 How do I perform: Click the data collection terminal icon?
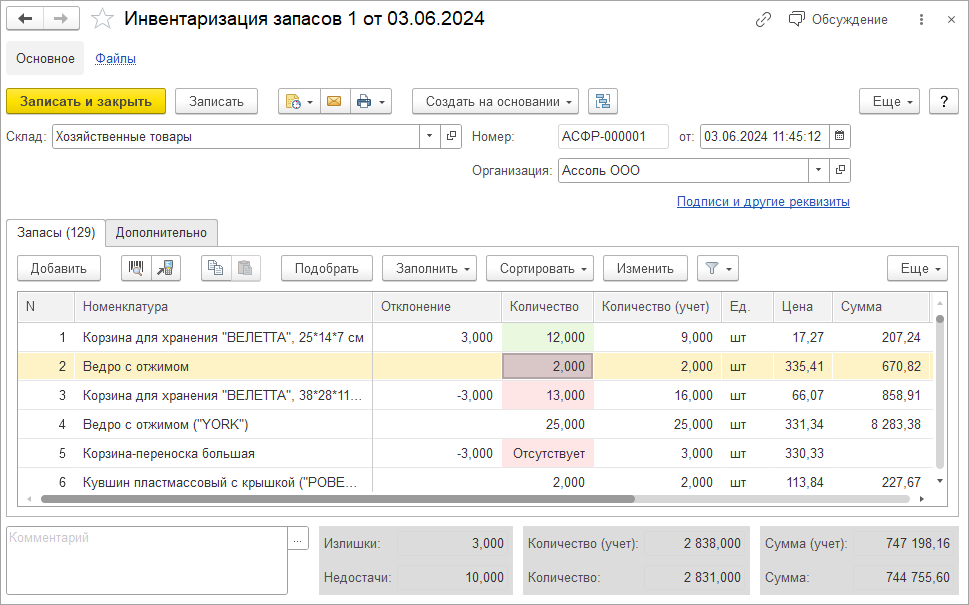pyautogui.click(x=166, y=268)
